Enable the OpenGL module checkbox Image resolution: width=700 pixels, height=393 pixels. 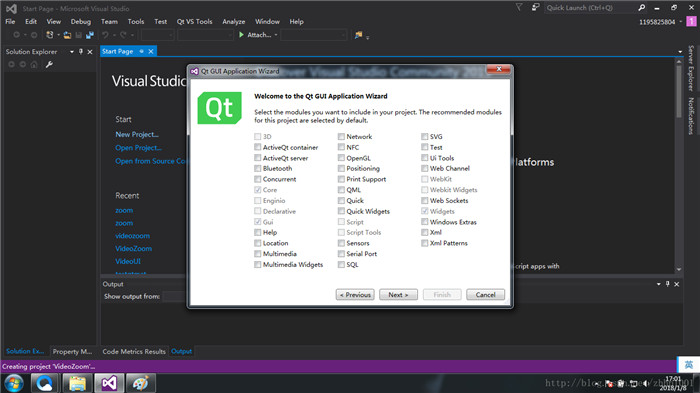(341, 158)
